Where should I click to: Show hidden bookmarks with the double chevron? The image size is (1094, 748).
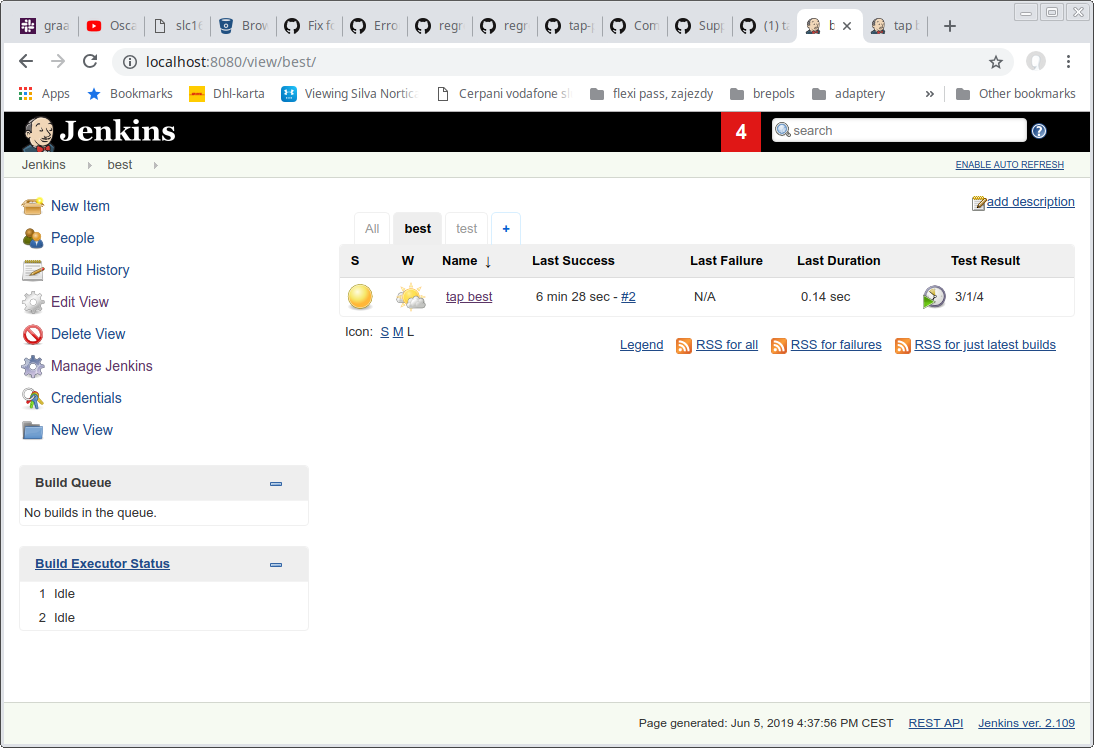pos(929,94)
